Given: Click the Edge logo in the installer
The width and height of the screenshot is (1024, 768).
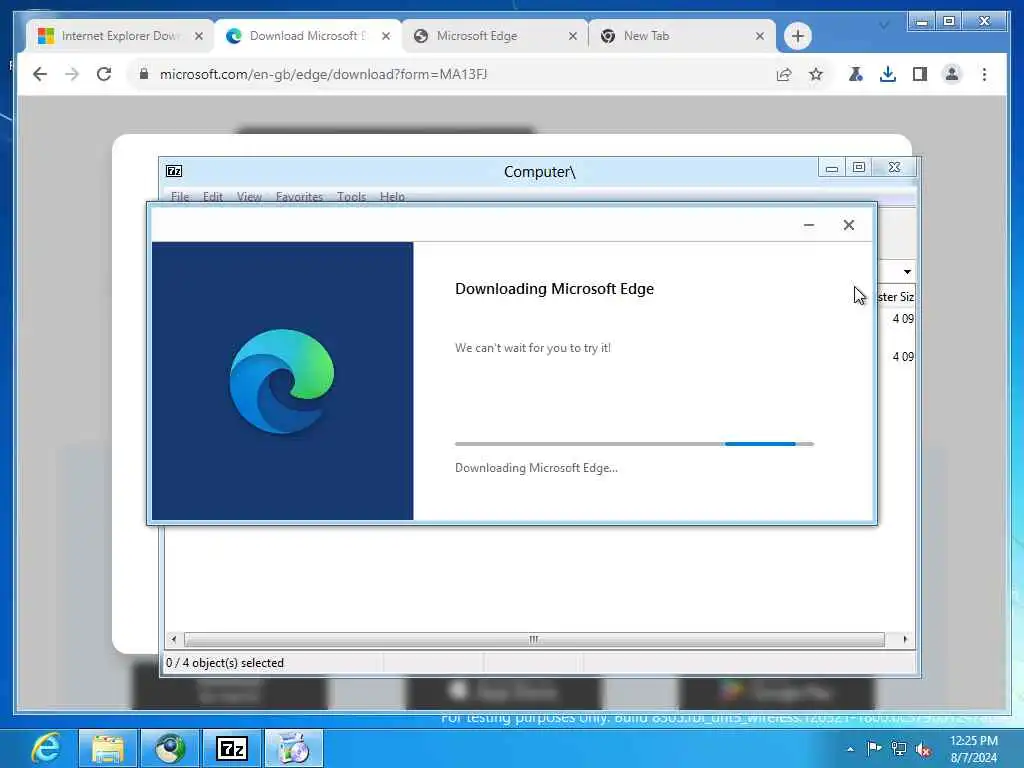Looking at the screenshot, I should click(x=282, y=381).
